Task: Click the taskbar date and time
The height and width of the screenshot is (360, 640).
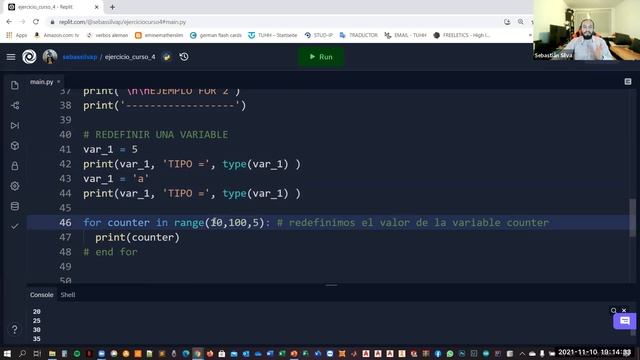Action: click(x=594, y=352)
